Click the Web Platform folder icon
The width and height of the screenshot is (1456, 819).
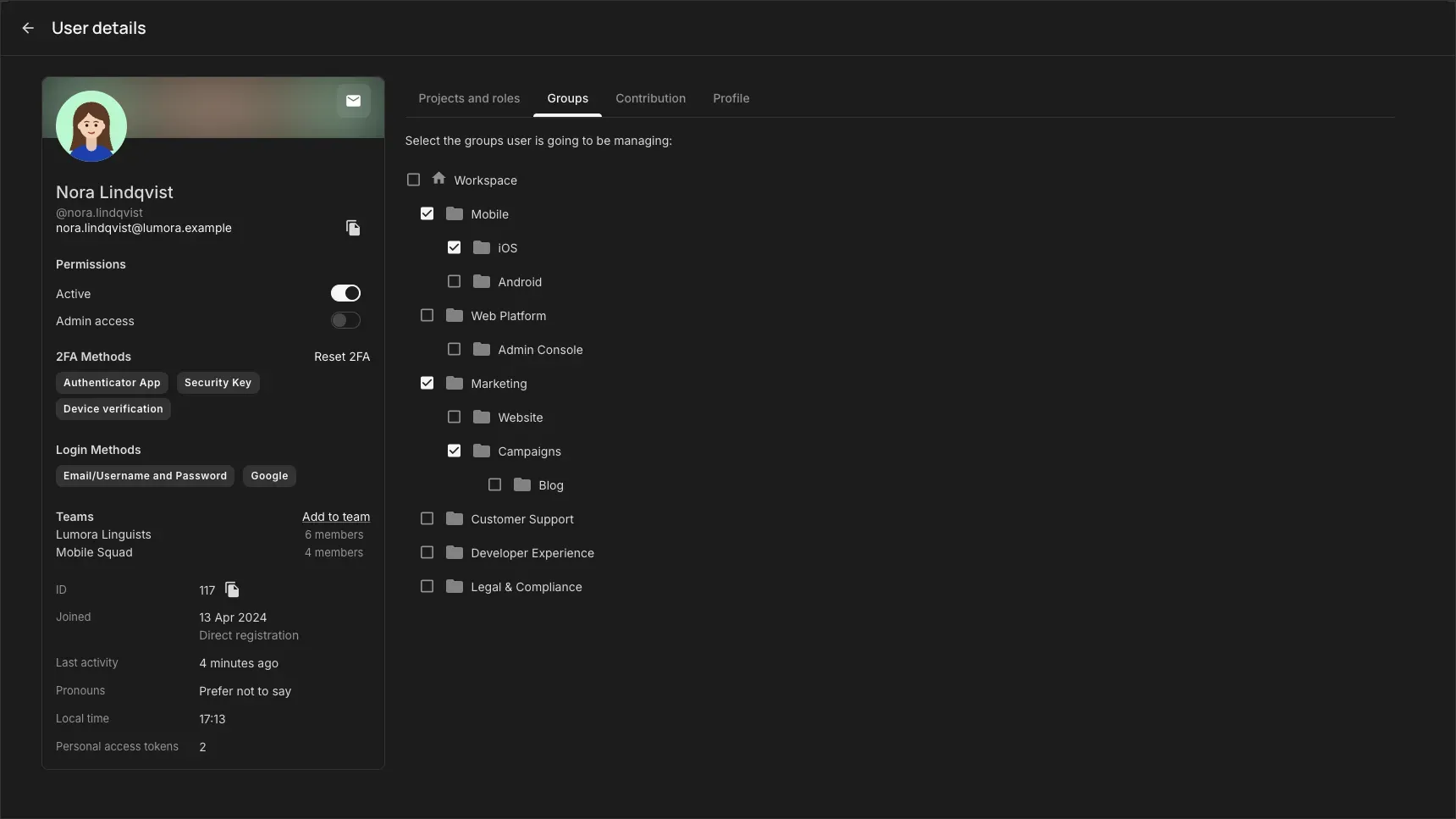coord(455,315)
